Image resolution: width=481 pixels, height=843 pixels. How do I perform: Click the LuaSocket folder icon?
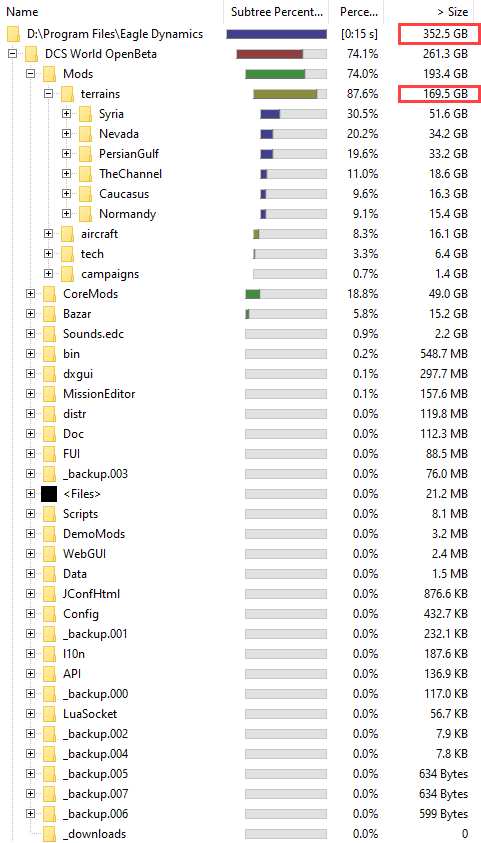click(x=49, y=713)
